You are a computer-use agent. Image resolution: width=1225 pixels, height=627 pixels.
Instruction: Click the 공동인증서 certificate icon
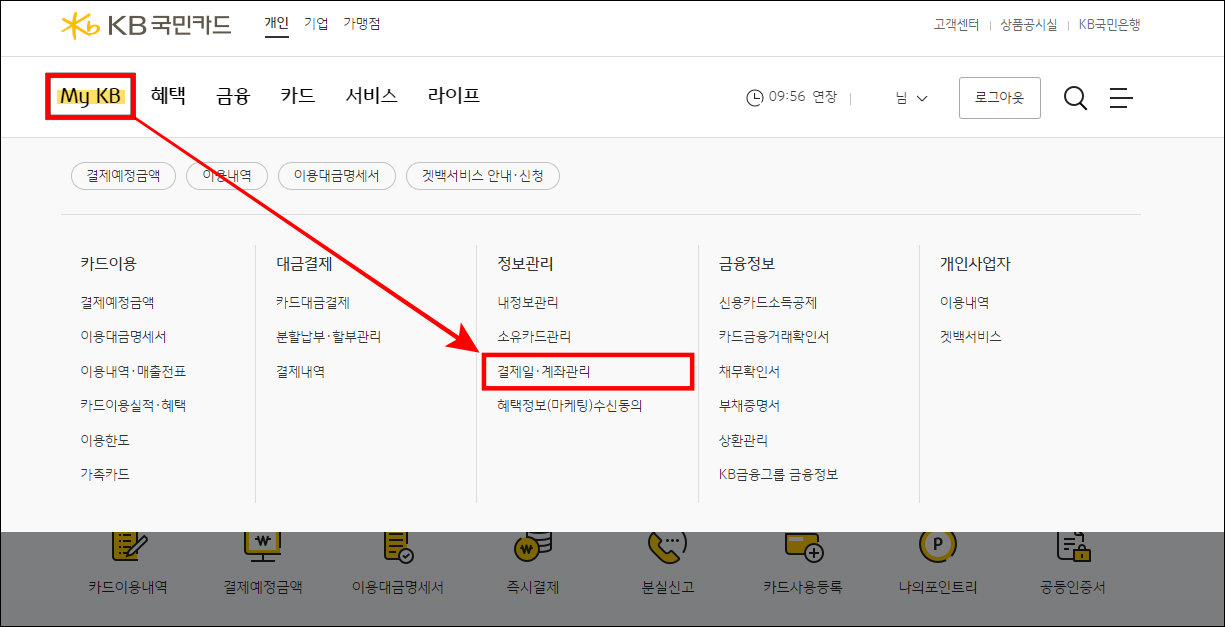point(1071,562)
